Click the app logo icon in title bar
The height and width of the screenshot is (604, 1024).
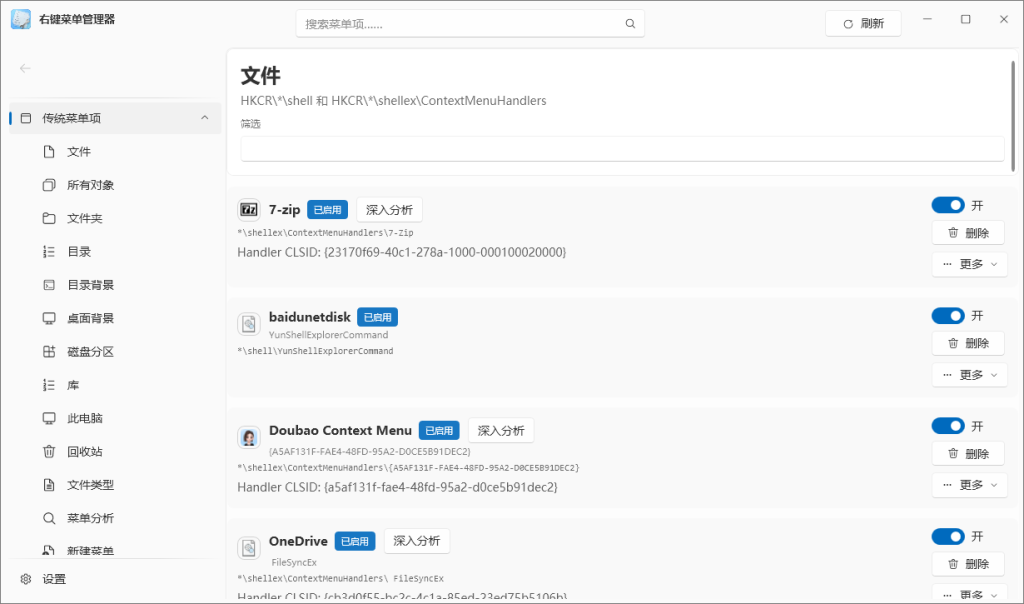point(21,19)
